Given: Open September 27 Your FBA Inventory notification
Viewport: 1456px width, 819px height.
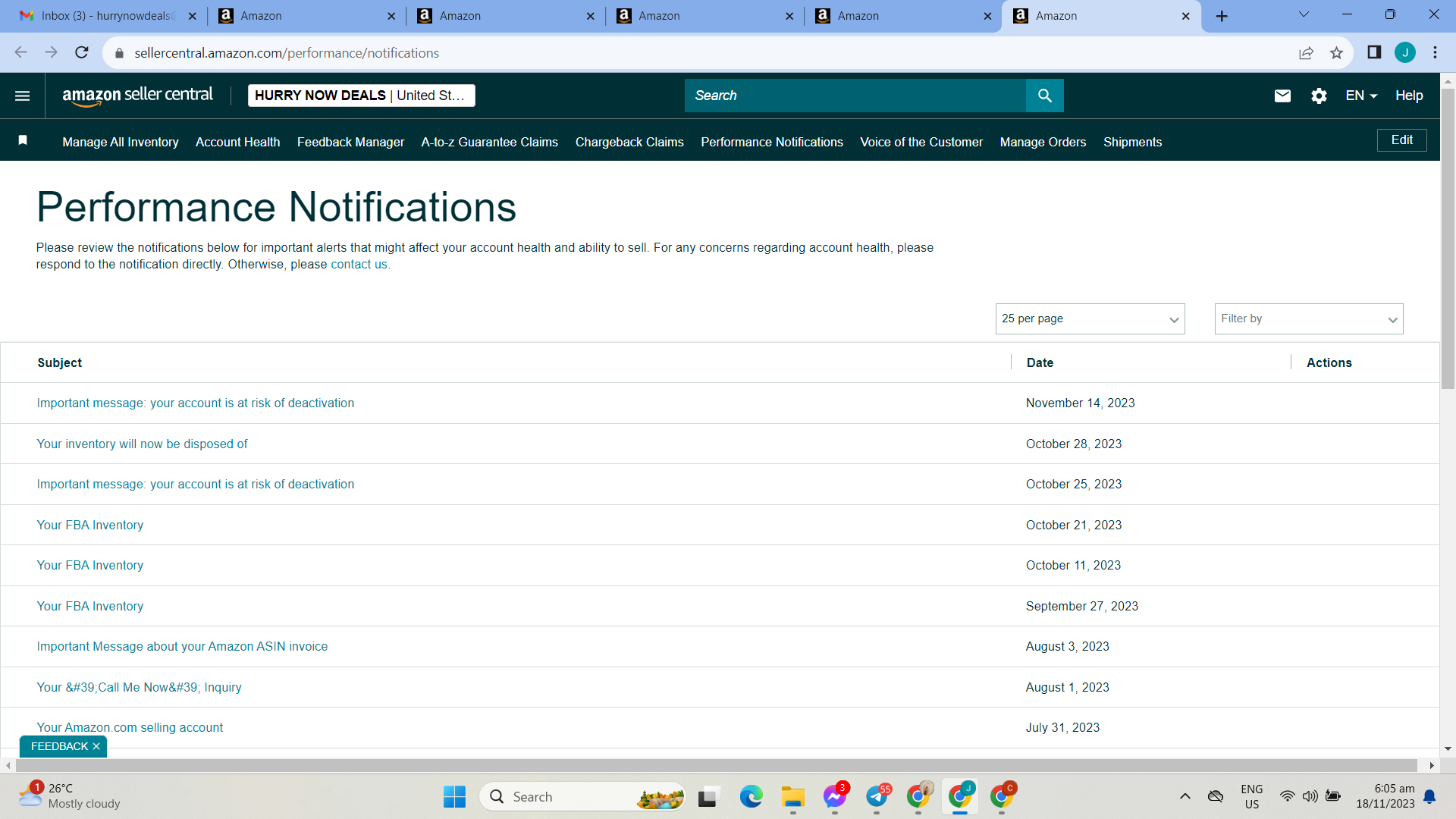Looking at the screenshot, I should coord(89,606).
